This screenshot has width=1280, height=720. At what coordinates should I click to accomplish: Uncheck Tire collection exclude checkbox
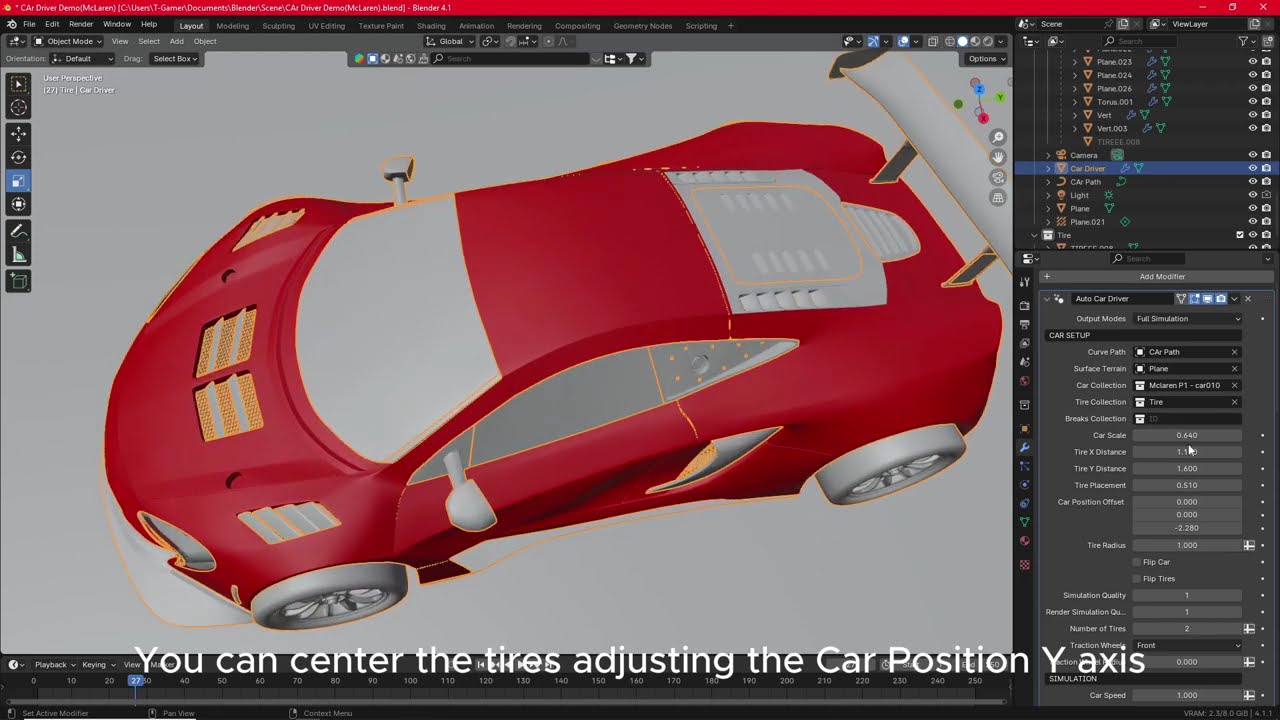point(1240,235)
